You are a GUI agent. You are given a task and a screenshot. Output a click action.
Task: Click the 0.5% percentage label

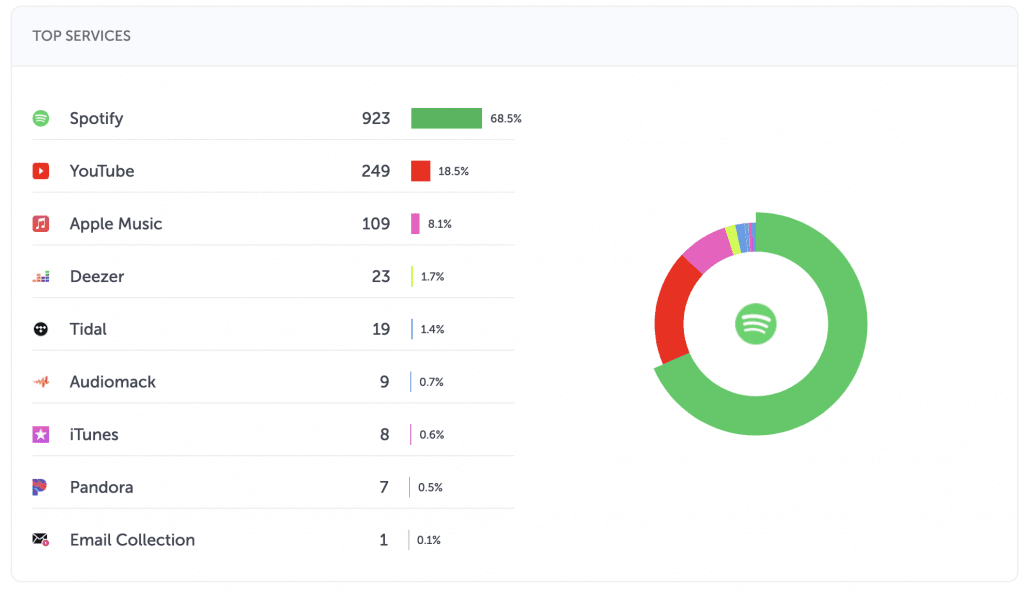coord(430,487)
